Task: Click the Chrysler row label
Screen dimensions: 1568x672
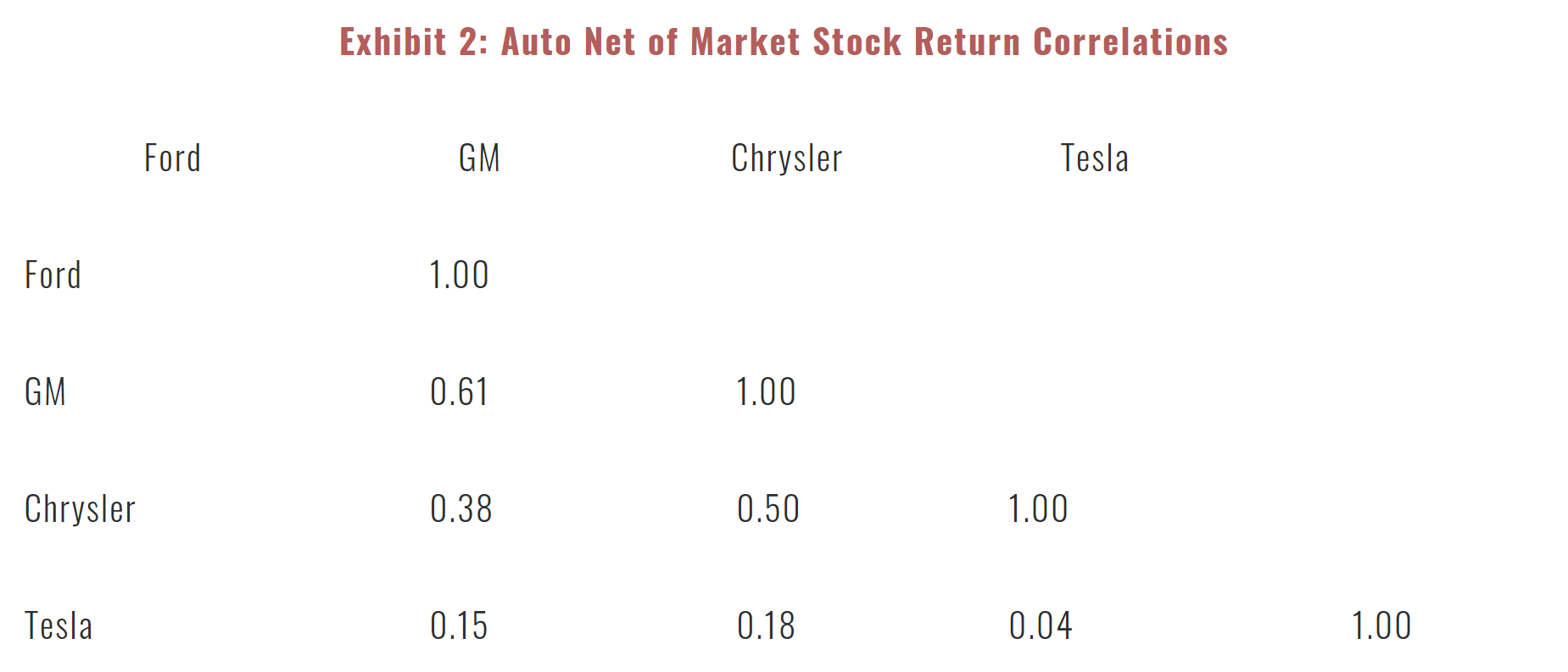Action: click(80, 509)
